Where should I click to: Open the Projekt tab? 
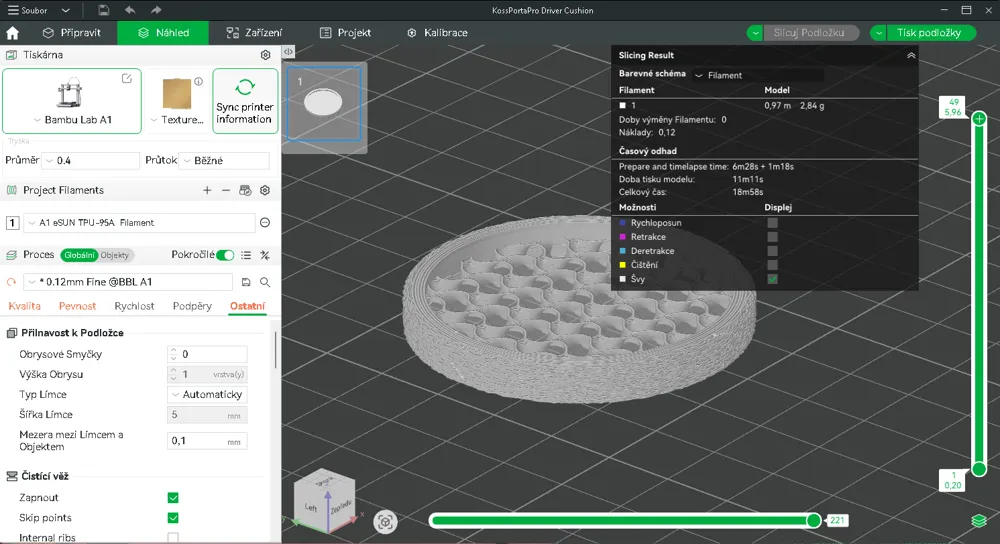pos(345,33)
